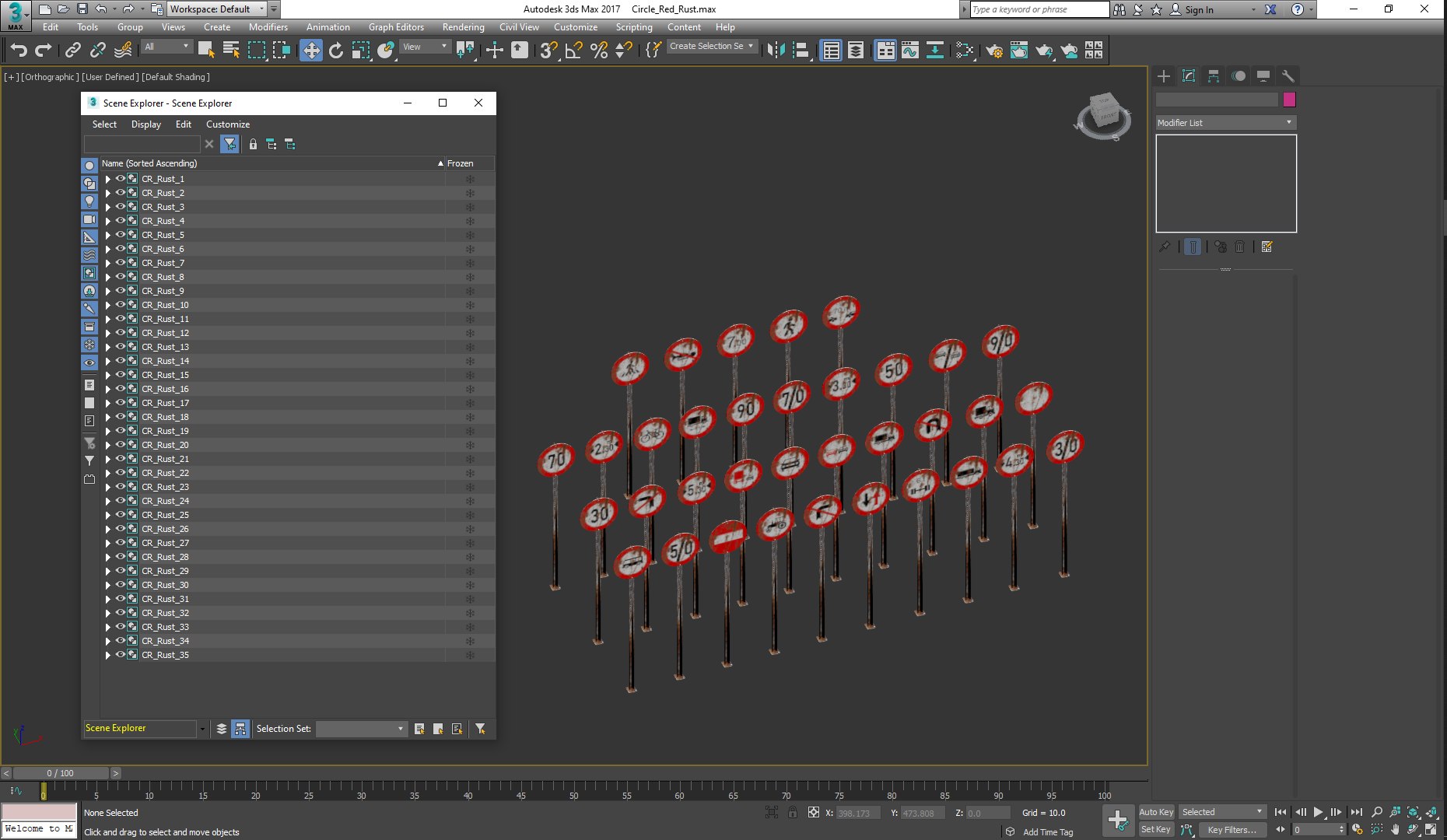Click the ViewCube in the viewport

click(1103, 115)
